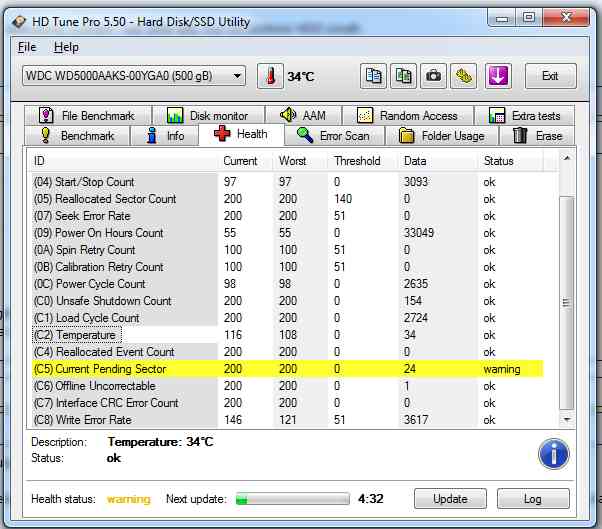This screenshot has width=602, height=529.
Task: Click the Current column header
Action: 245,161
